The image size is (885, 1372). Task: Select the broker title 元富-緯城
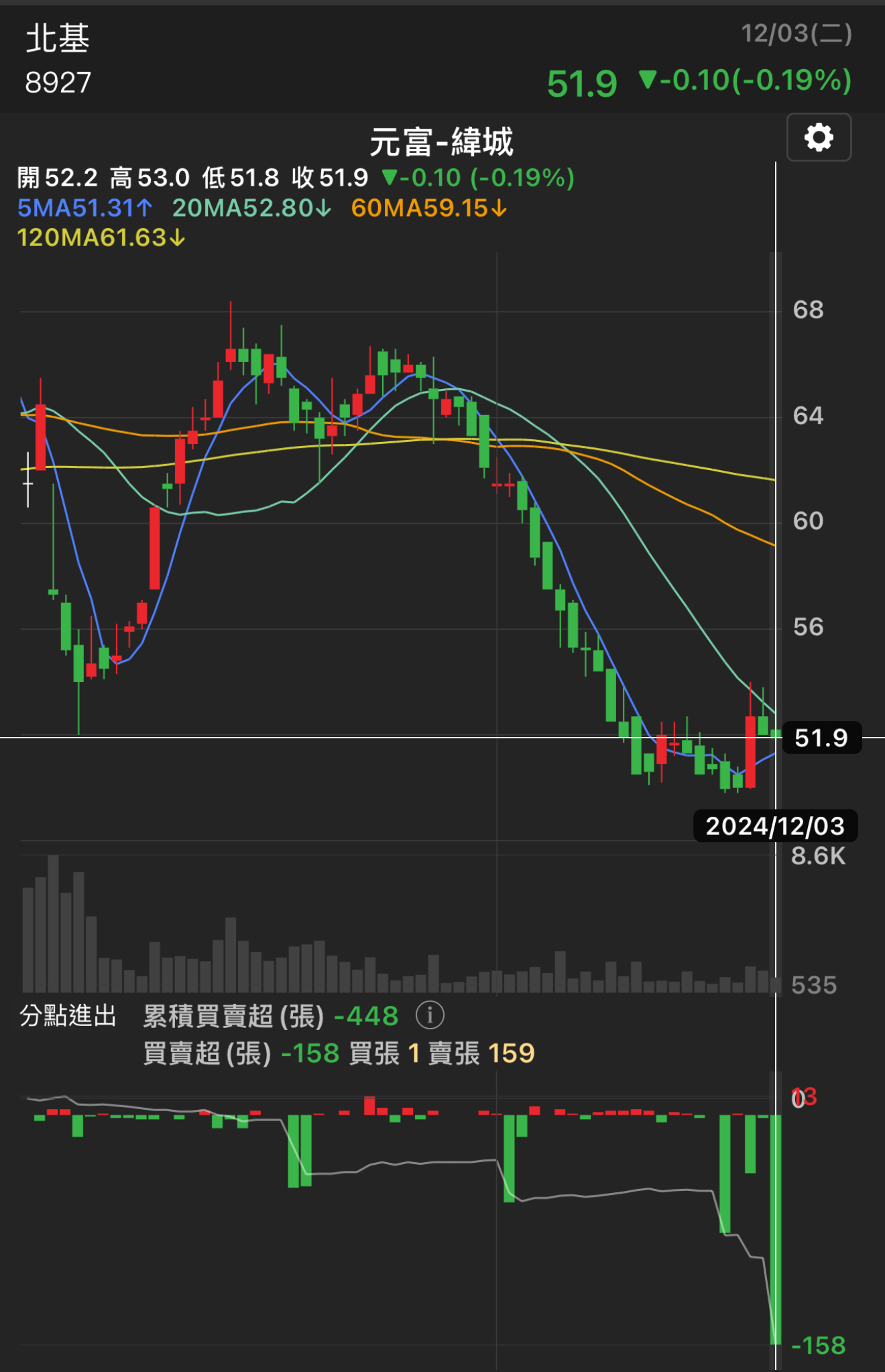[442, 142]
